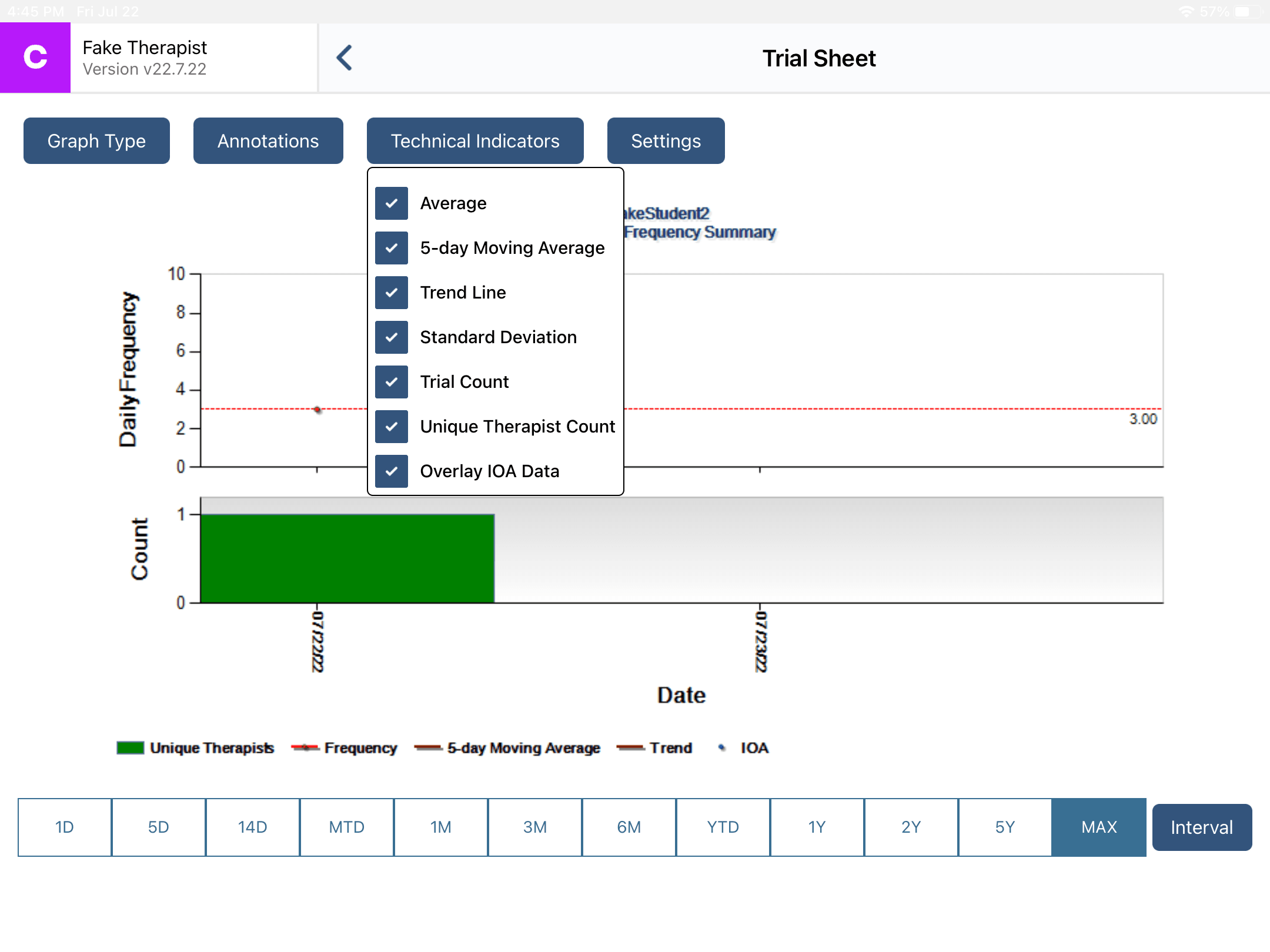1270x952 pixels.
Task: Tap the Frequency Summary chart title
Action: pos(700,233)
